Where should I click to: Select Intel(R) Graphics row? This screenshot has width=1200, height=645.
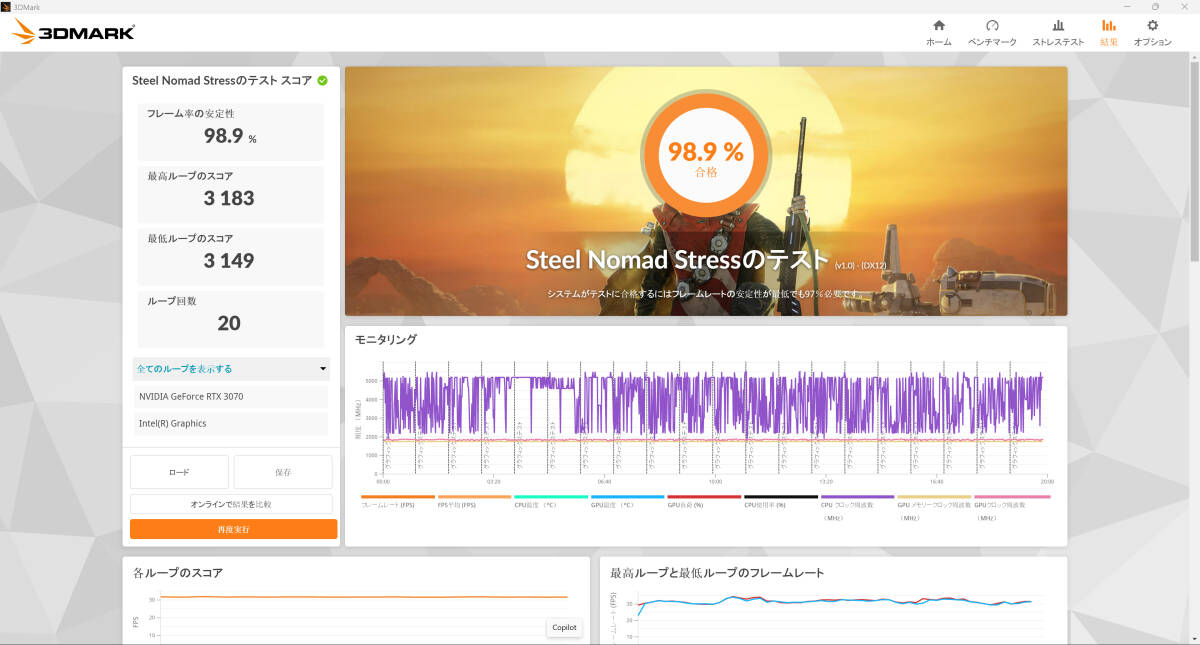point(231,423)
